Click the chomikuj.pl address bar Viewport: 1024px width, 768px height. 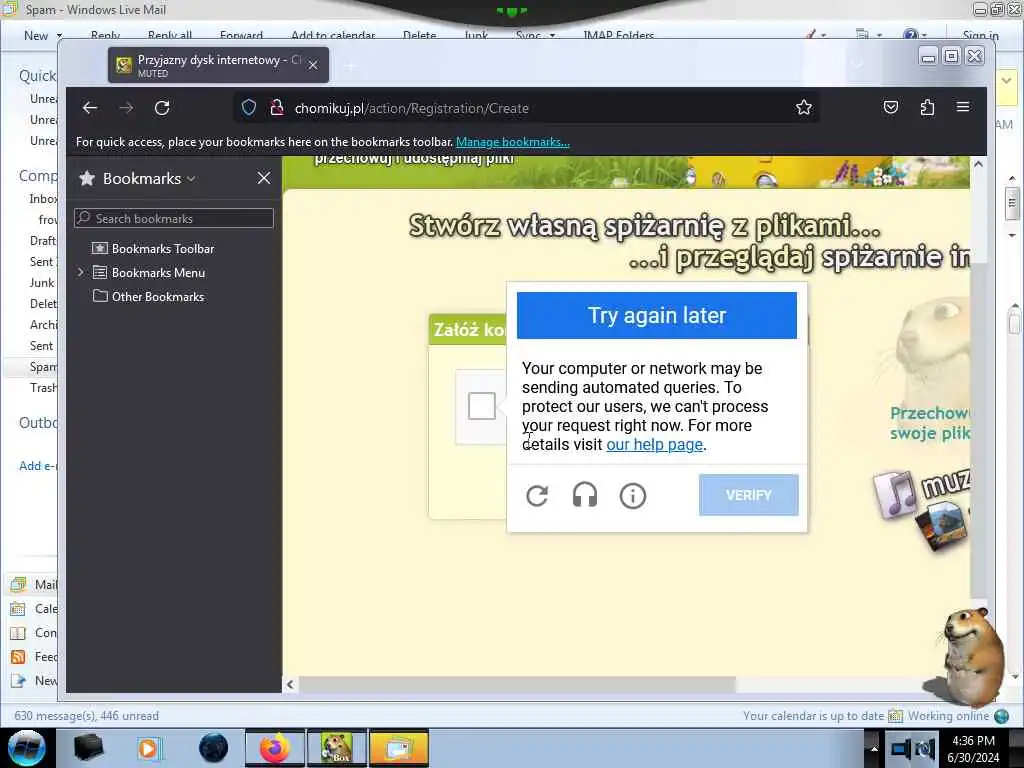[x=526, y=108]
